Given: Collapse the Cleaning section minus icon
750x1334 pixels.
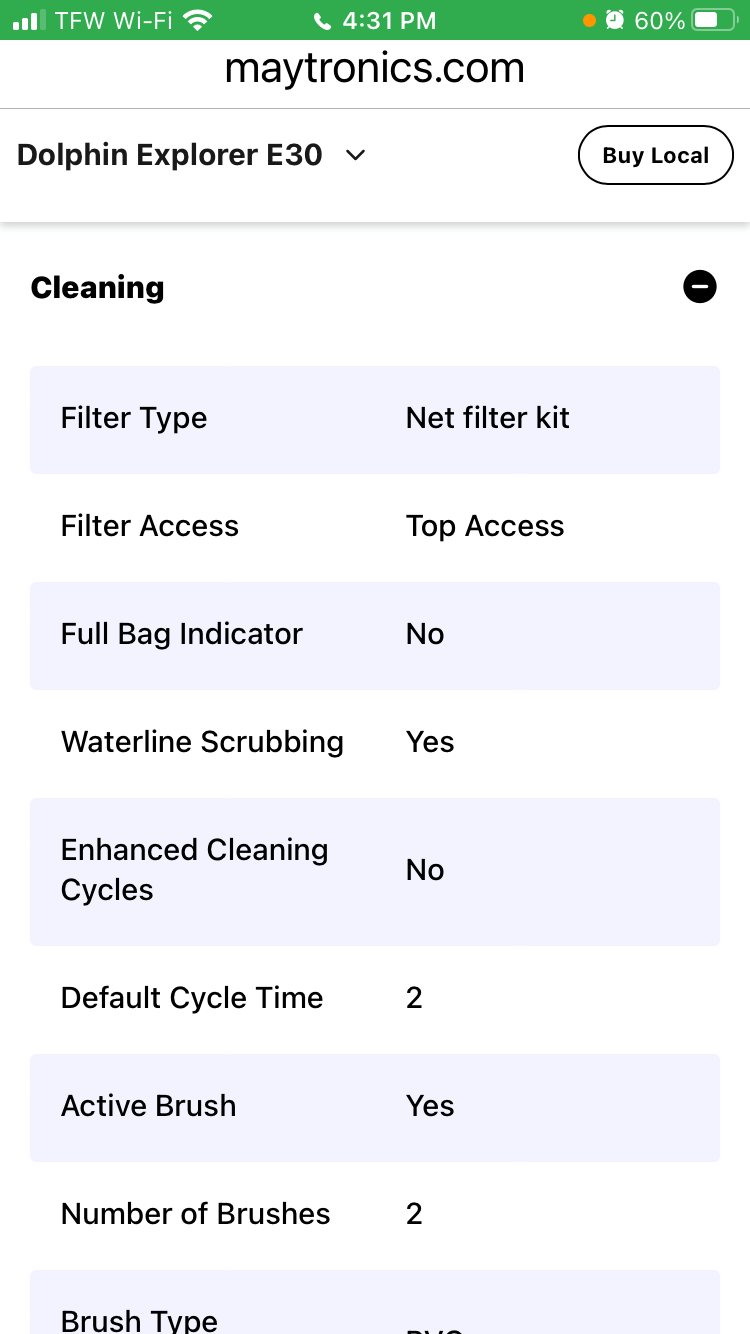Looking at the screenshot, I should (700, 287).
